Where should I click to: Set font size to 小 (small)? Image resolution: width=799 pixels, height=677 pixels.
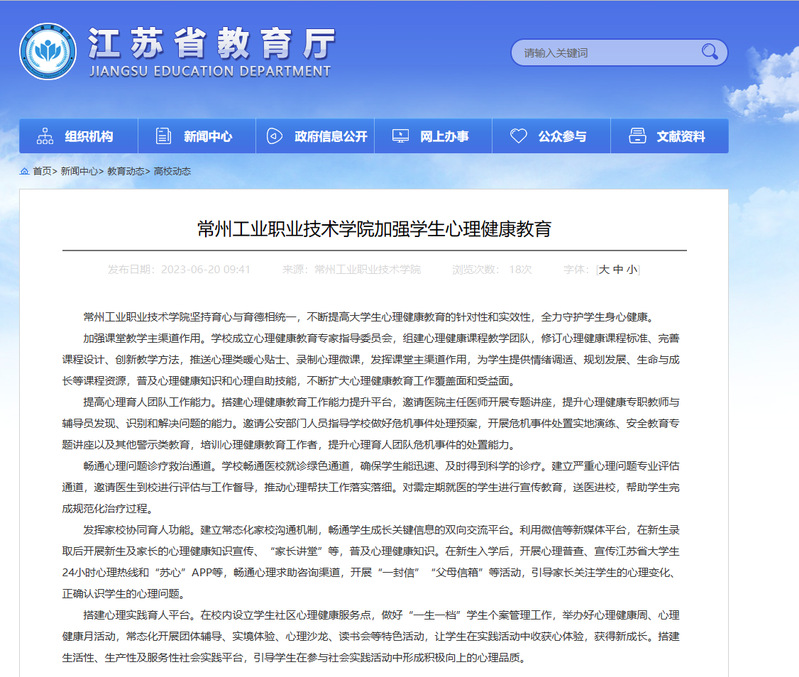pos(631,269)
